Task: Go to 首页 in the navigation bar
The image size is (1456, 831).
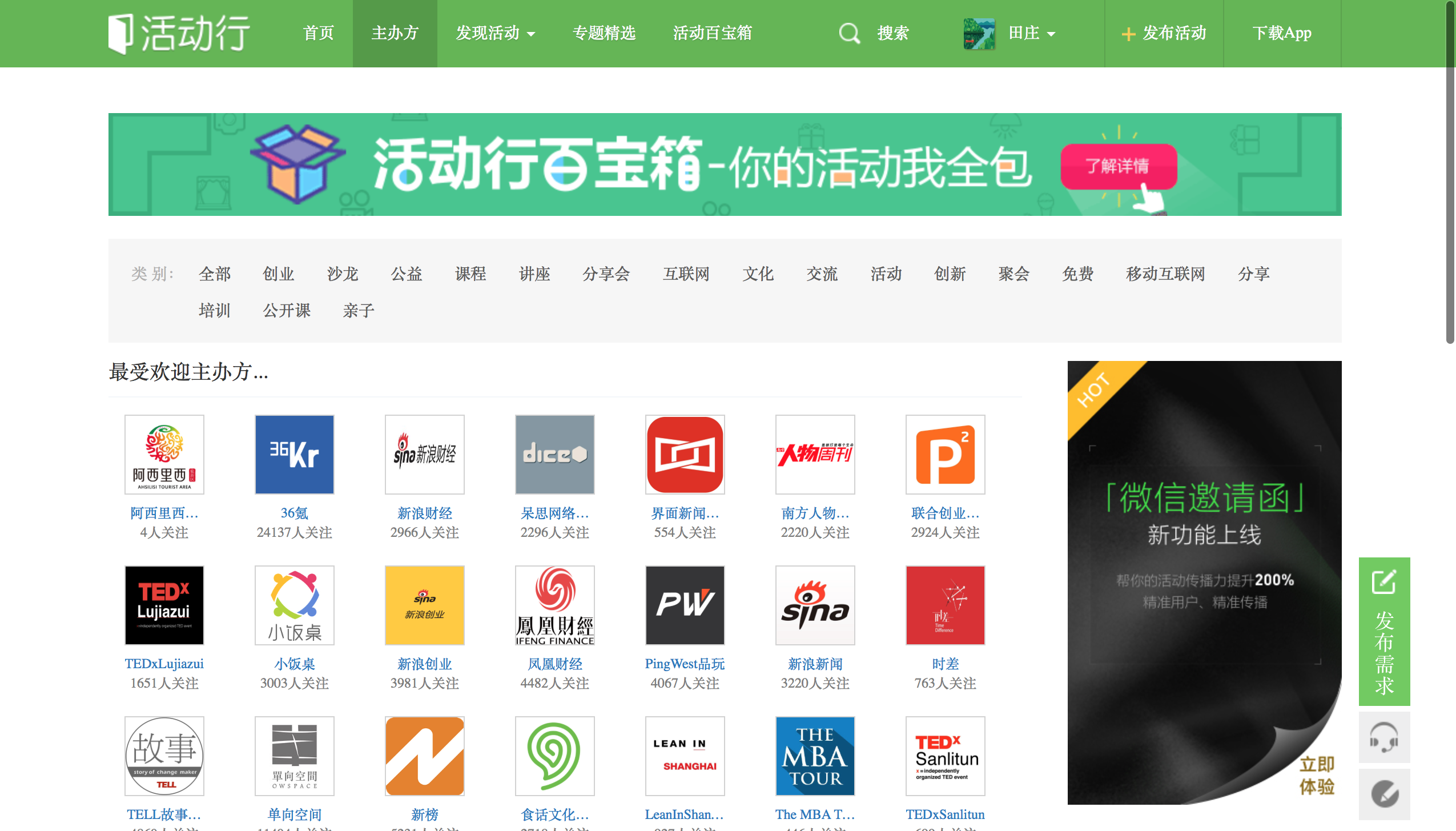Action: tap(319, 33)
